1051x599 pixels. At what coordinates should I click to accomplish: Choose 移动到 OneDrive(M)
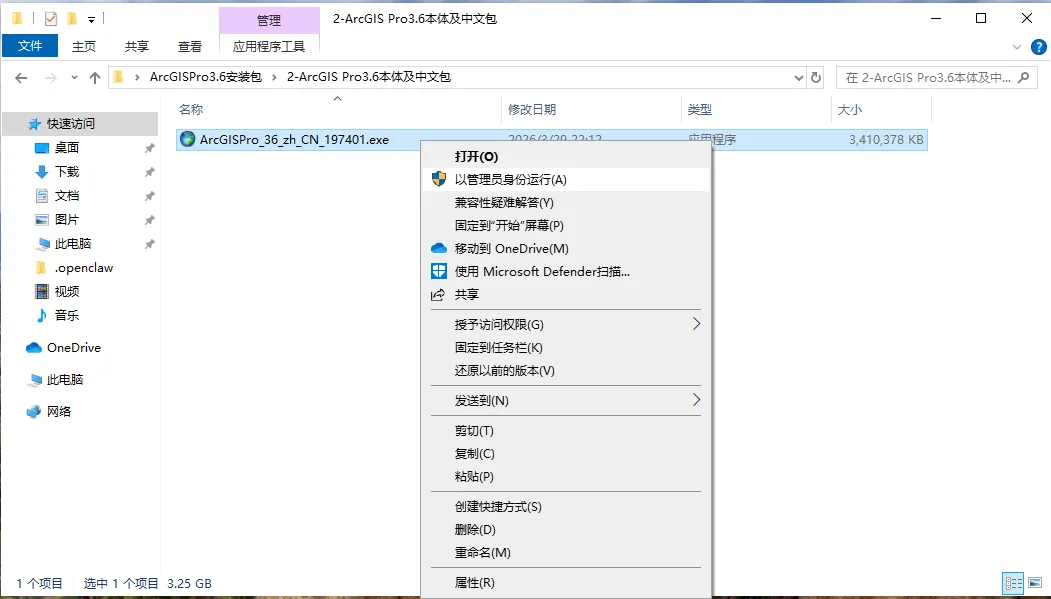(x=566, y=249)
